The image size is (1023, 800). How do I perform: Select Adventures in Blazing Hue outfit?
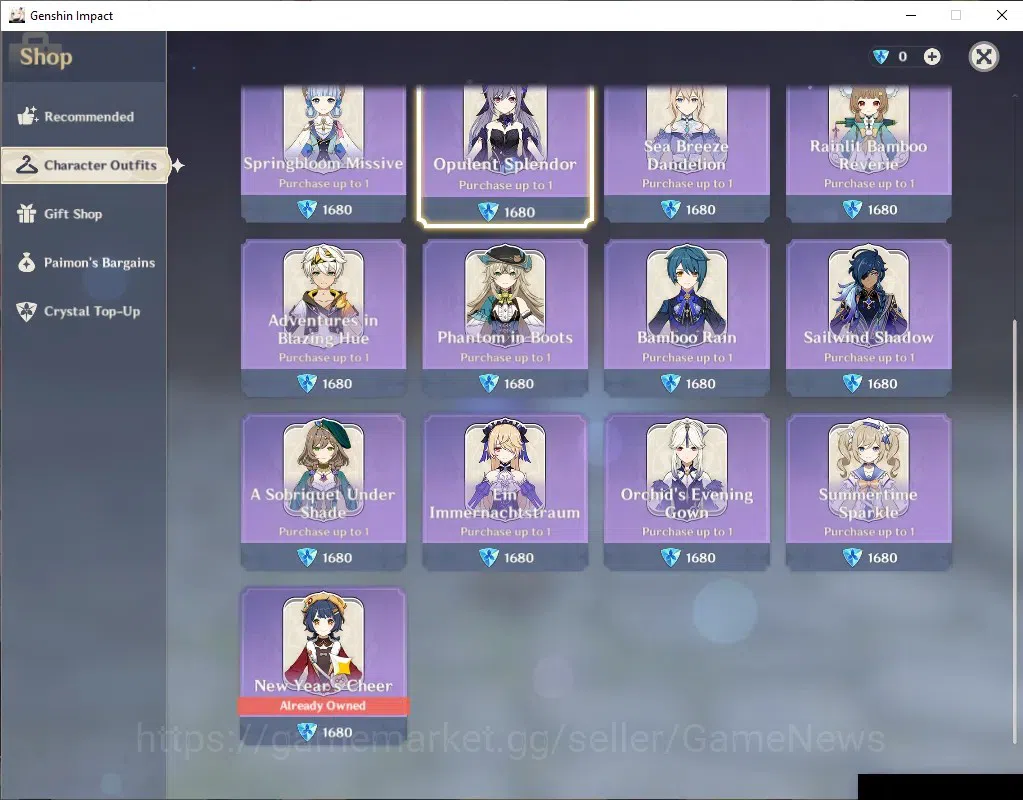coord(324,318)
